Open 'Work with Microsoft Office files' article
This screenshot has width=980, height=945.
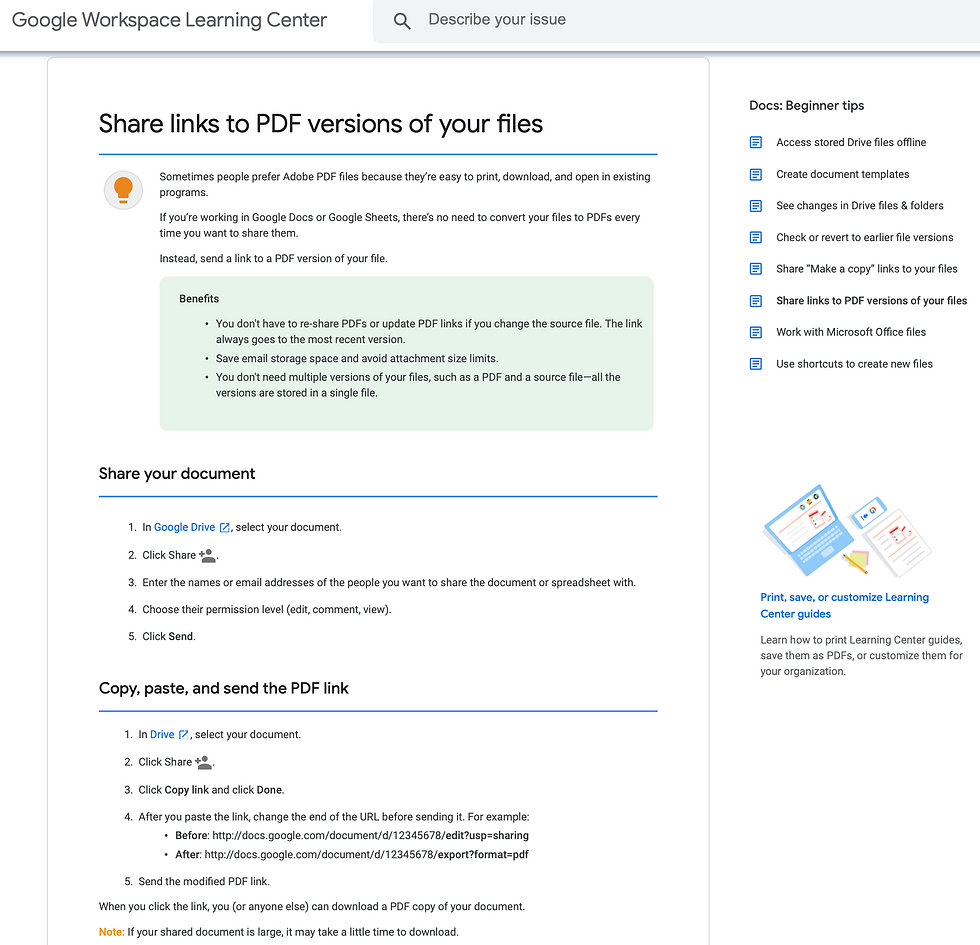(851, 332)
